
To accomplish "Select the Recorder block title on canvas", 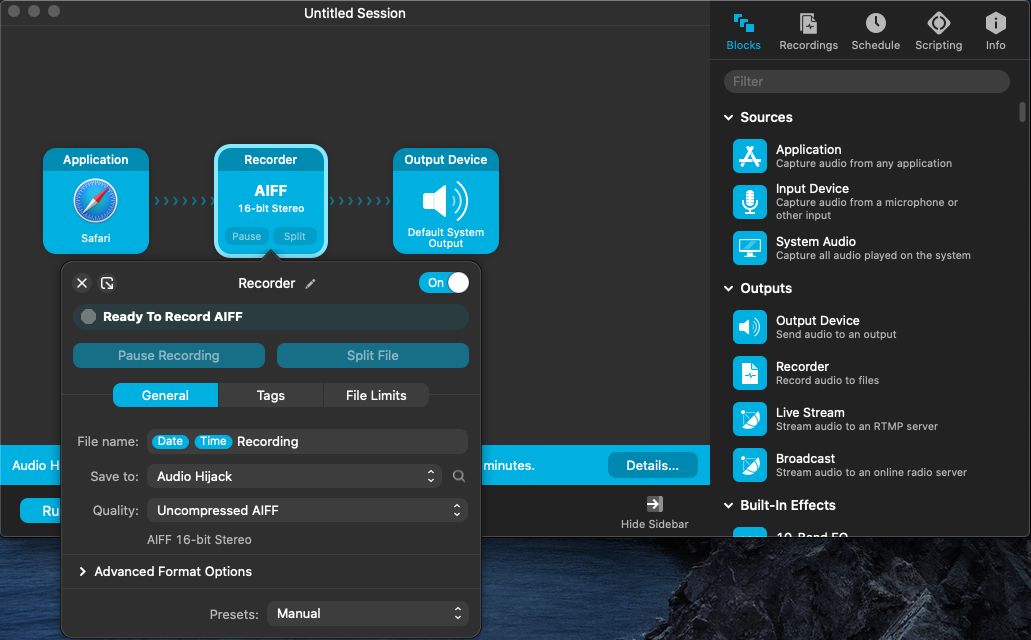I will point(270,160).
